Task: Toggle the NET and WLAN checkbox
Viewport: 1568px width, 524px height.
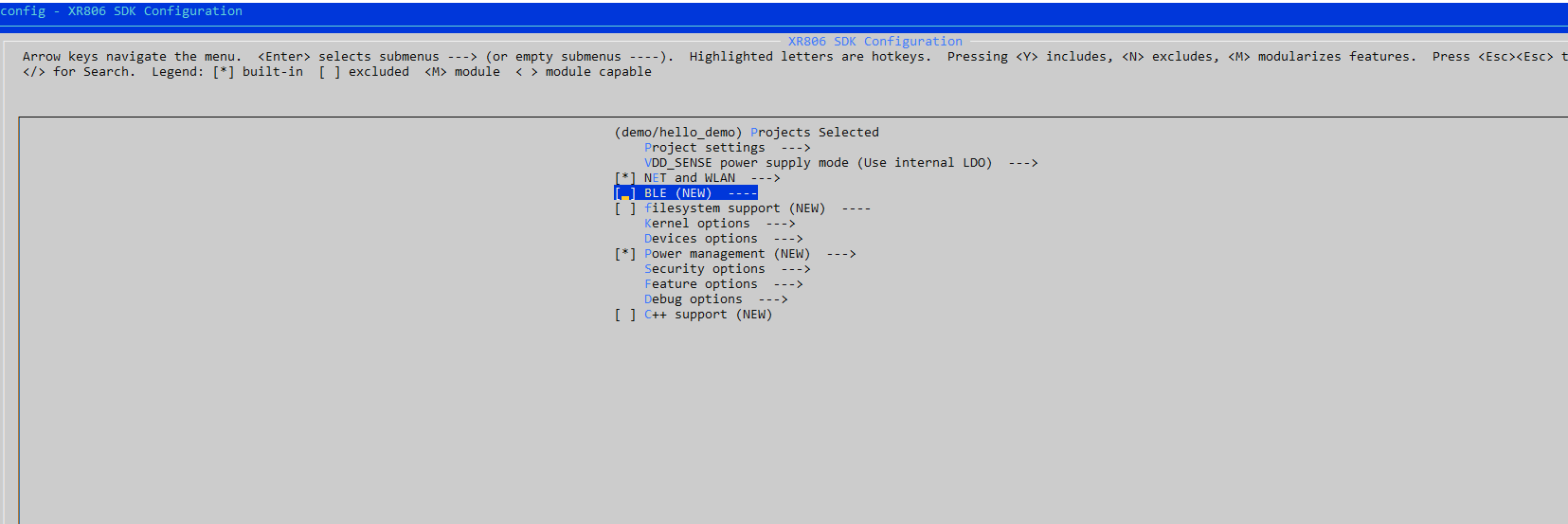Action: pyautogui.click(x=625, y=178)
